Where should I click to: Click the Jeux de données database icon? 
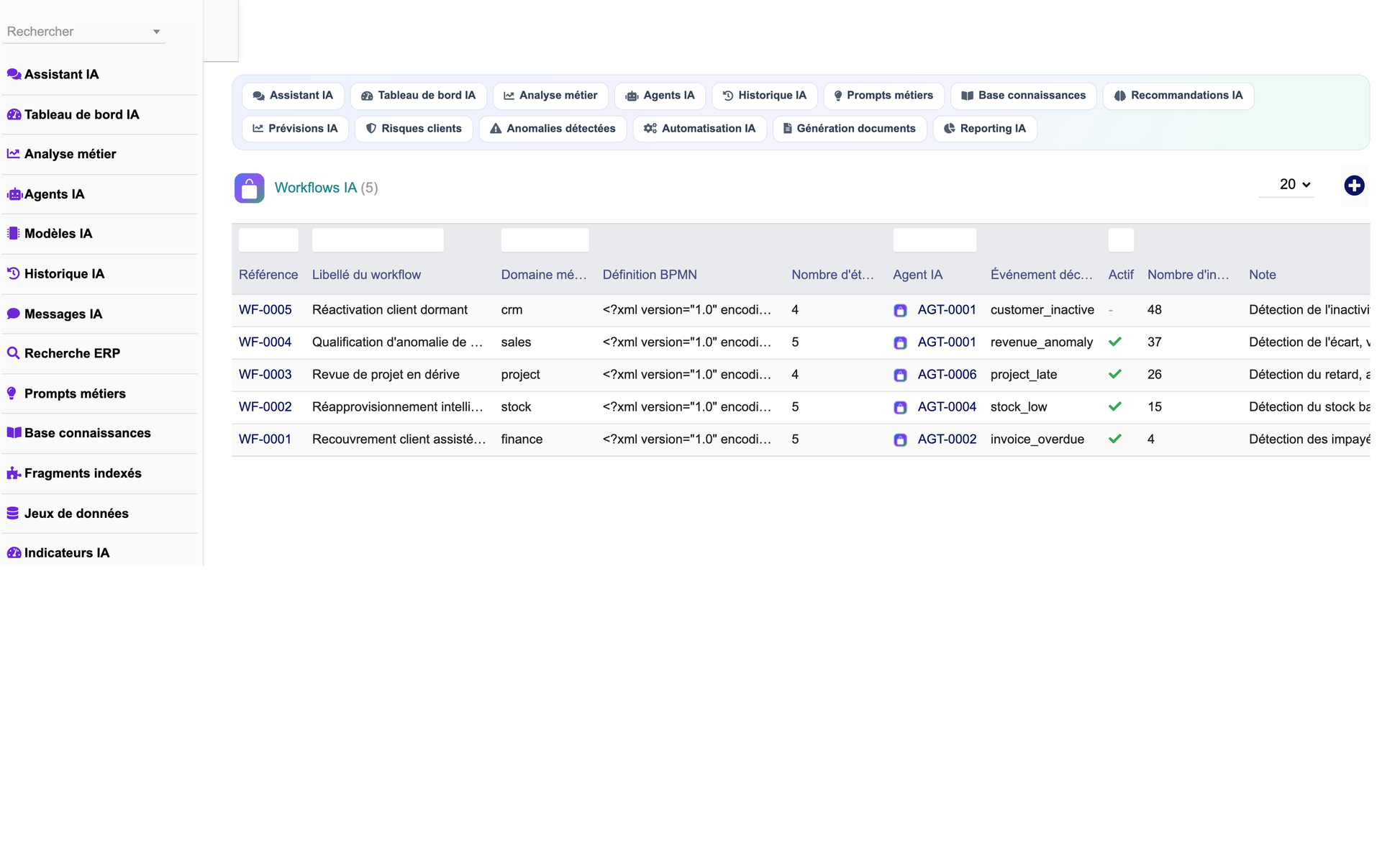pos(13,513)
